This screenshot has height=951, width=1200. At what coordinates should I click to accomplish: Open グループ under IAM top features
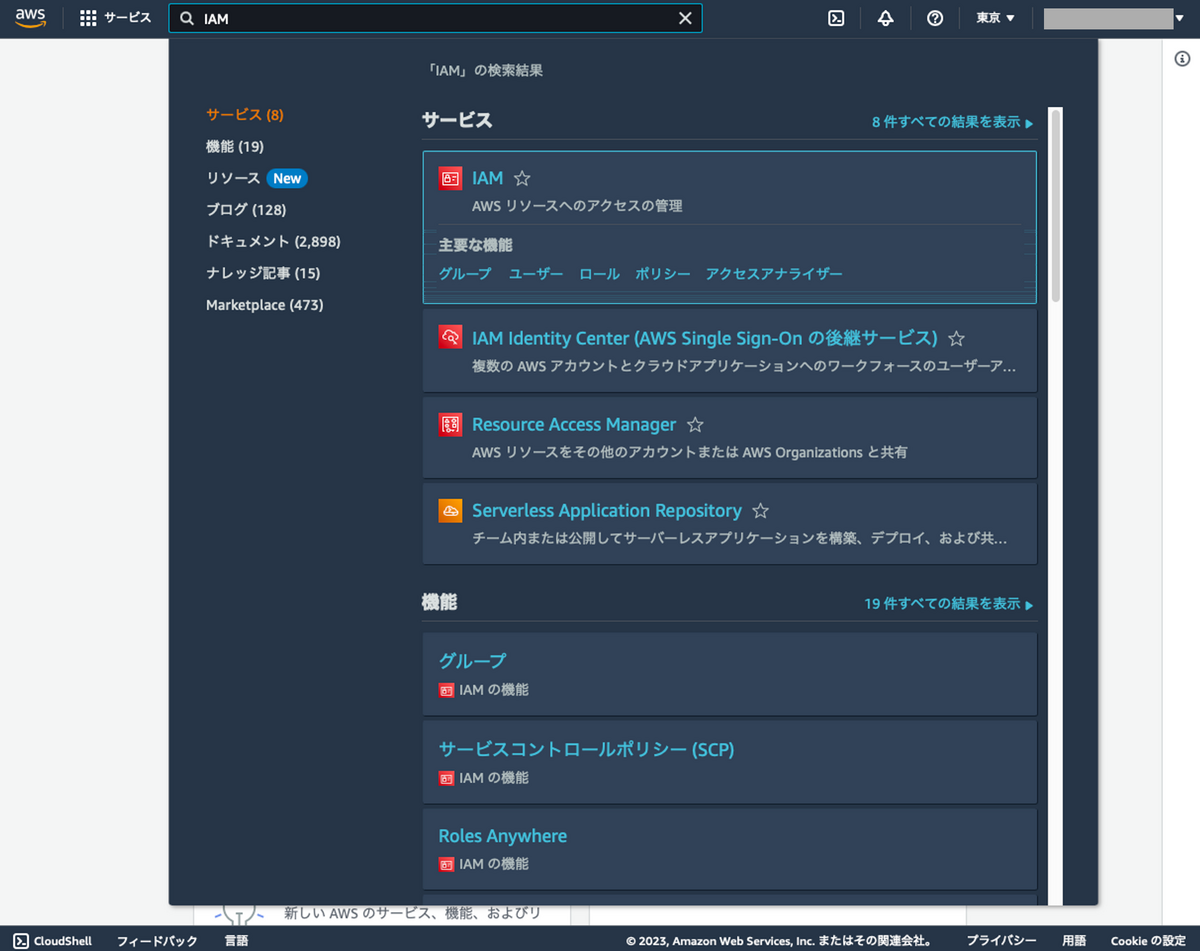coord(465,274)
